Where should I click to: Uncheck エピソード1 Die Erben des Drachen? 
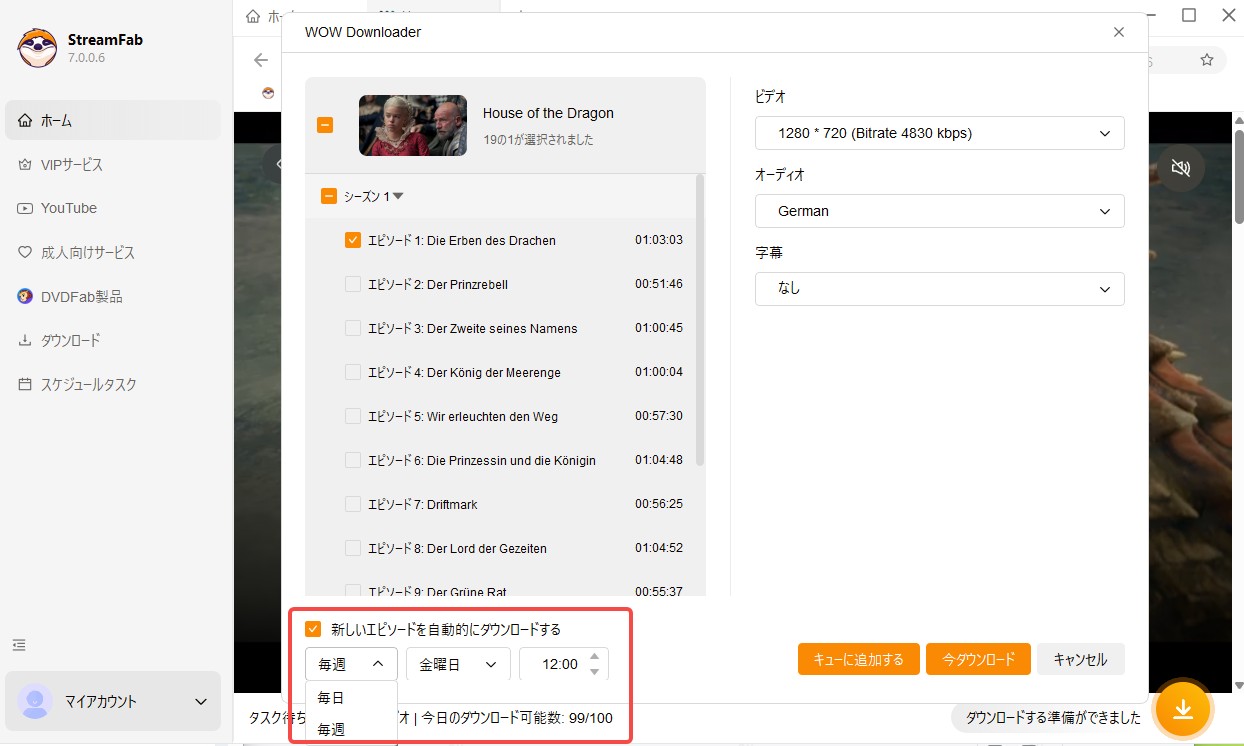352,240
